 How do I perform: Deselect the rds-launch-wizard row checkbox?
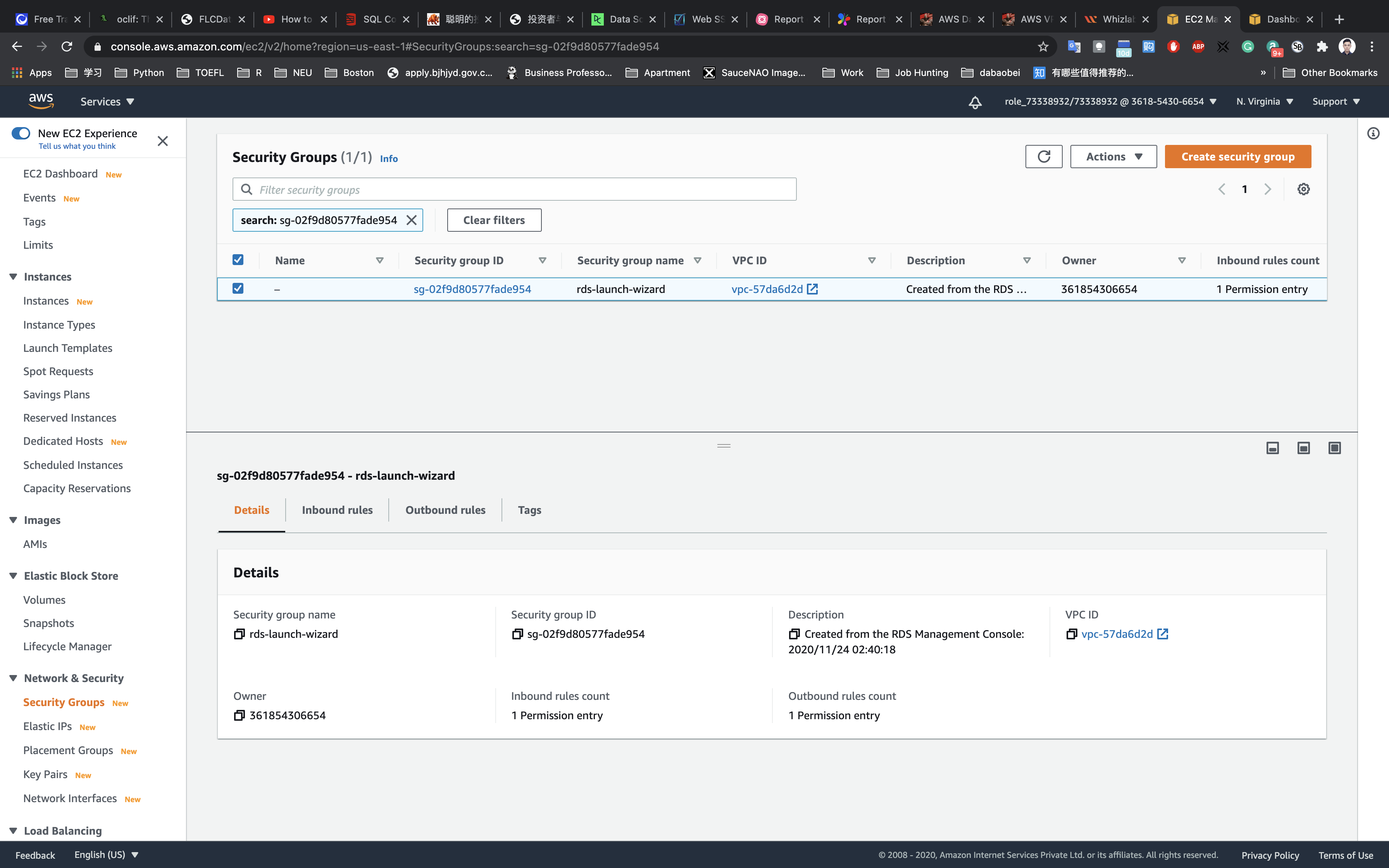pos(238,289)
